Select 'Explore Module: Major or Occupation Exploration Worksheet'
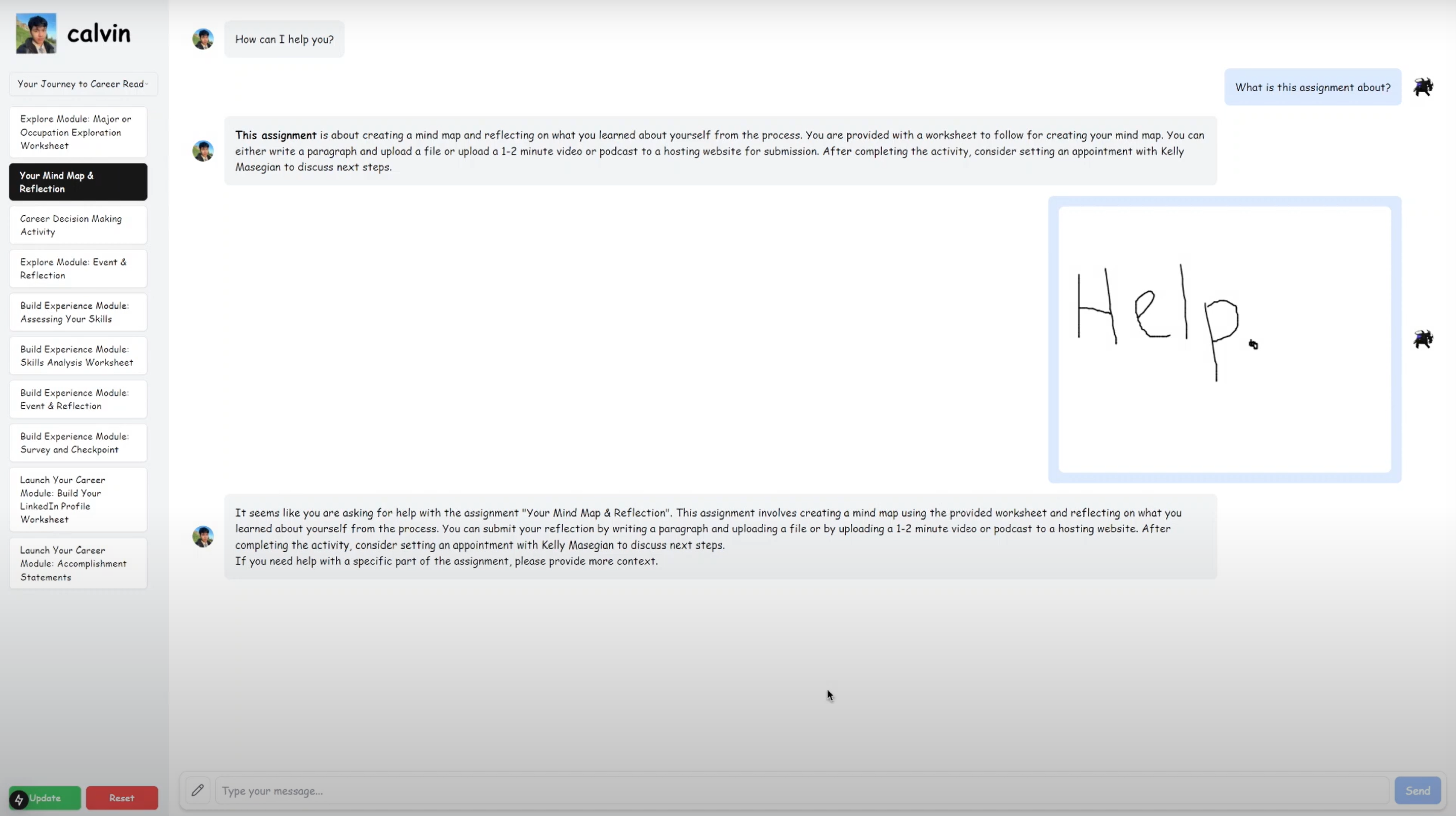This screenshot has width=1456, height=816. coord(78,132)
